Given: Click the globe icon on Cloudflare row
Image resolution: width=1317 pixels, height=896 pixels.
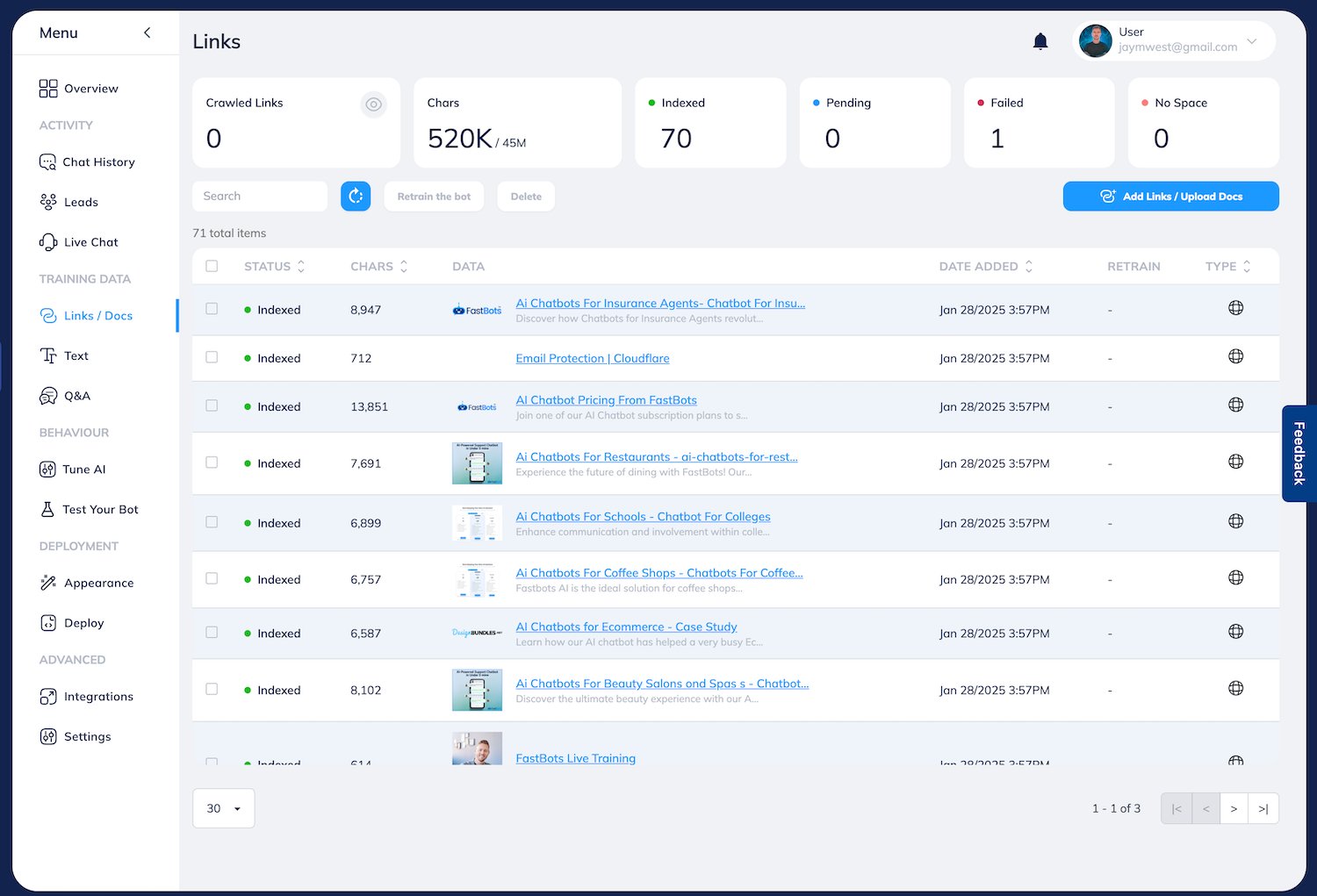Looking at the screenshot, I should pyautogui.click(x=1235, y=357).
